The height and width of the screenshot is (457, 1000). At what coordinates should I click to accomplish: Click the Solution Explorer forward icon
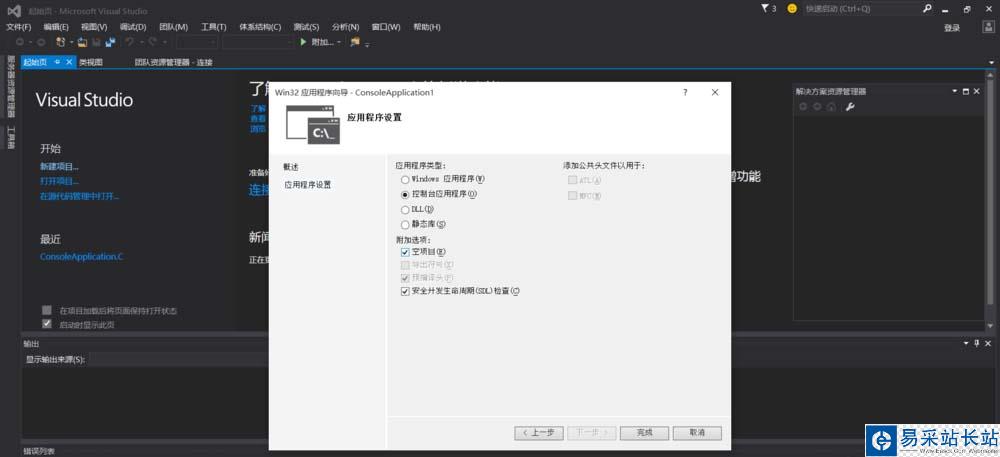(x=817, y=106)
